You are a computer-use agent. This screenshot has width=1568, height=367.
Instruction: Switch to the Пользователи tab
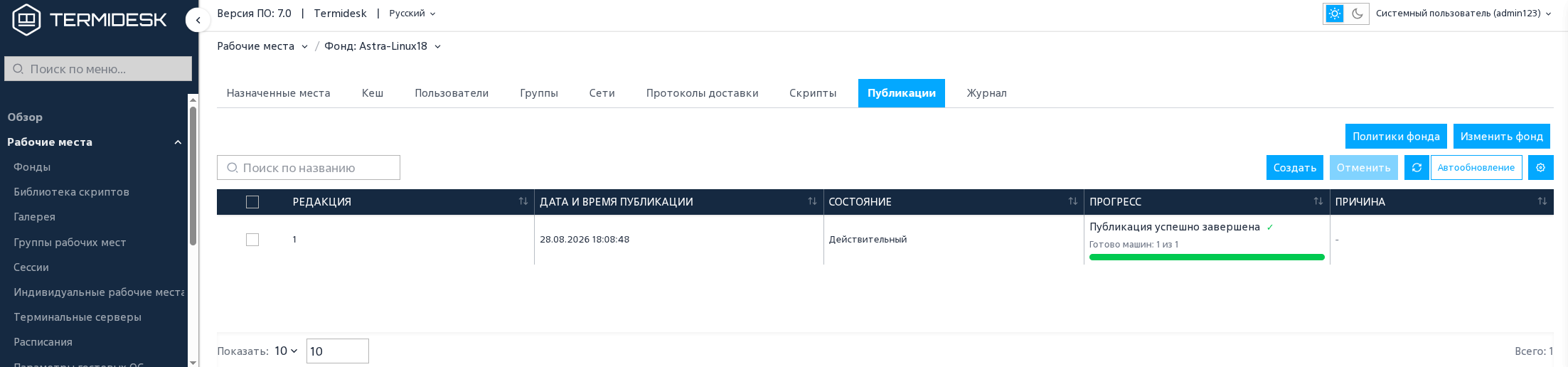click(x=452, y=93)
